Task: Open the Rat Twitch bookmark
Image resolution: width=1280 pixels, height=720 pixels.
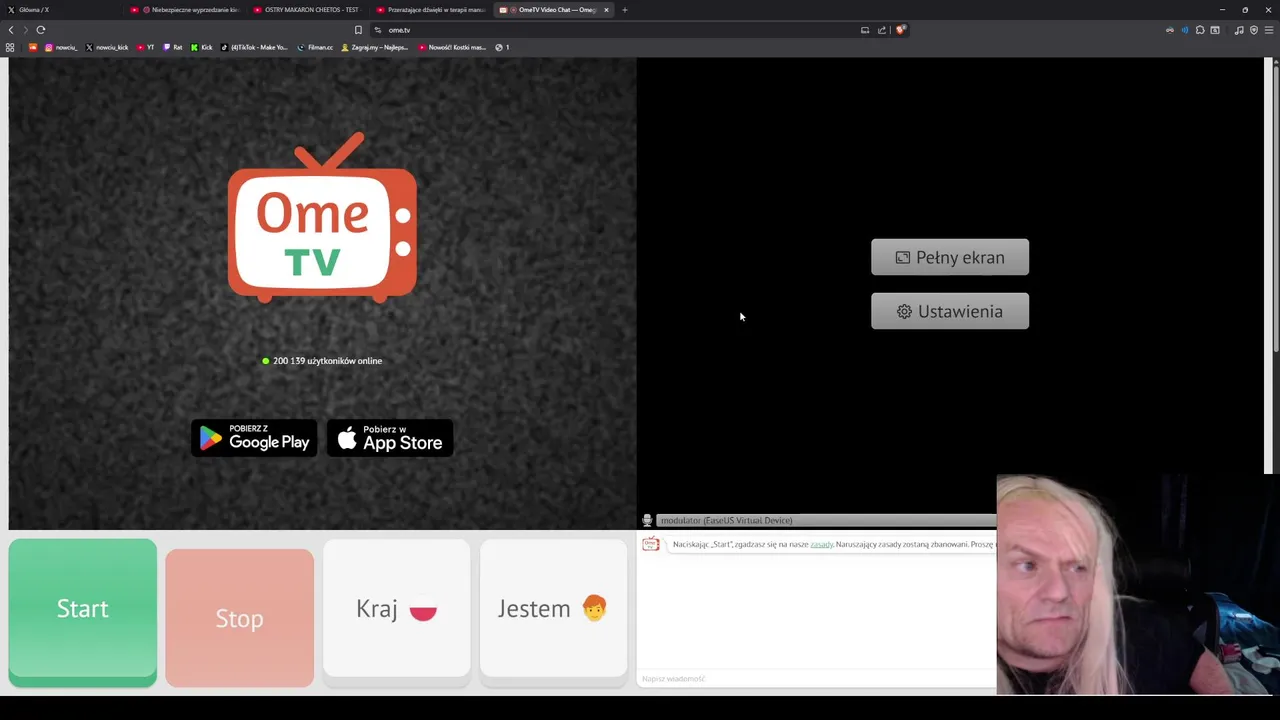Action: pos(173,47)
